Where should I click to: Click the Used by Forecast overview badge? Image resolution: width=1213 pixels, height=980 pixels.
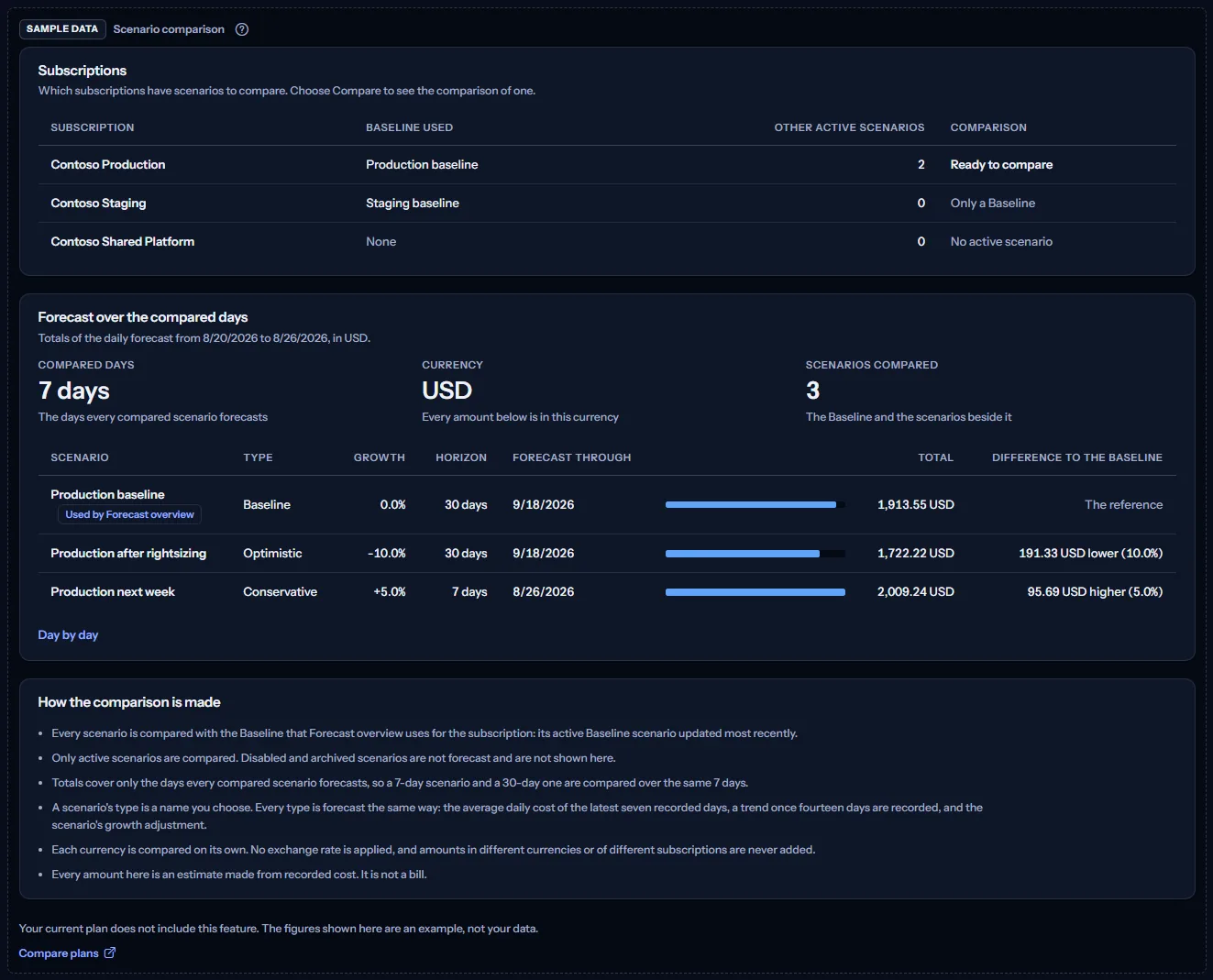pos(129,515)
